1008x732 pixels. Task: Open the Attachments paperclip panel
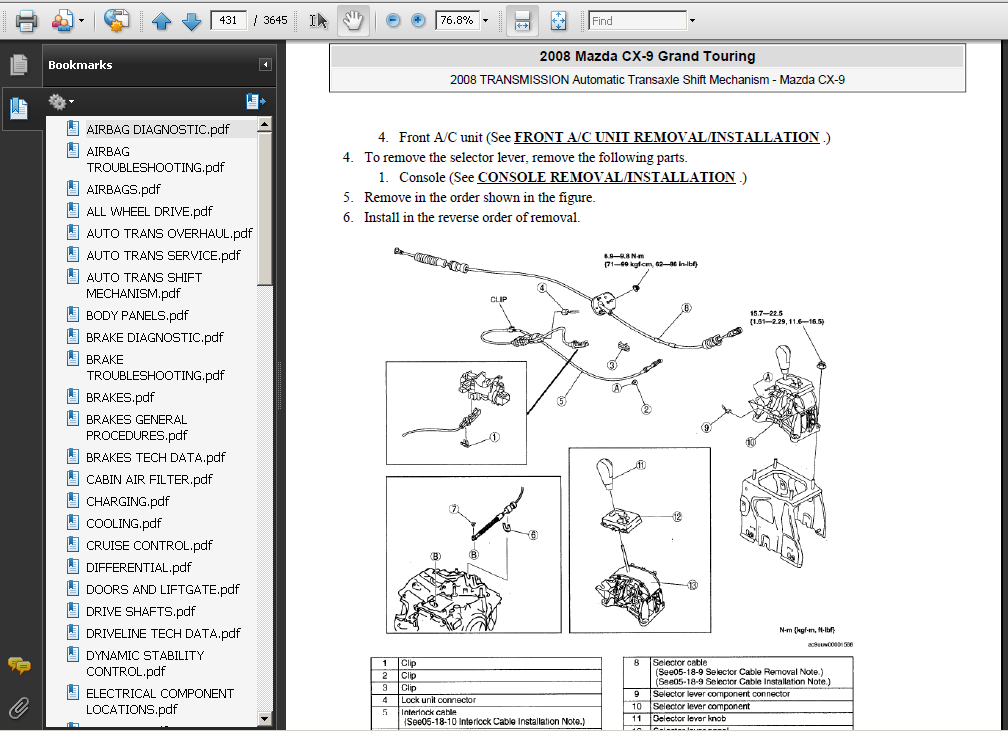(19, 708)
